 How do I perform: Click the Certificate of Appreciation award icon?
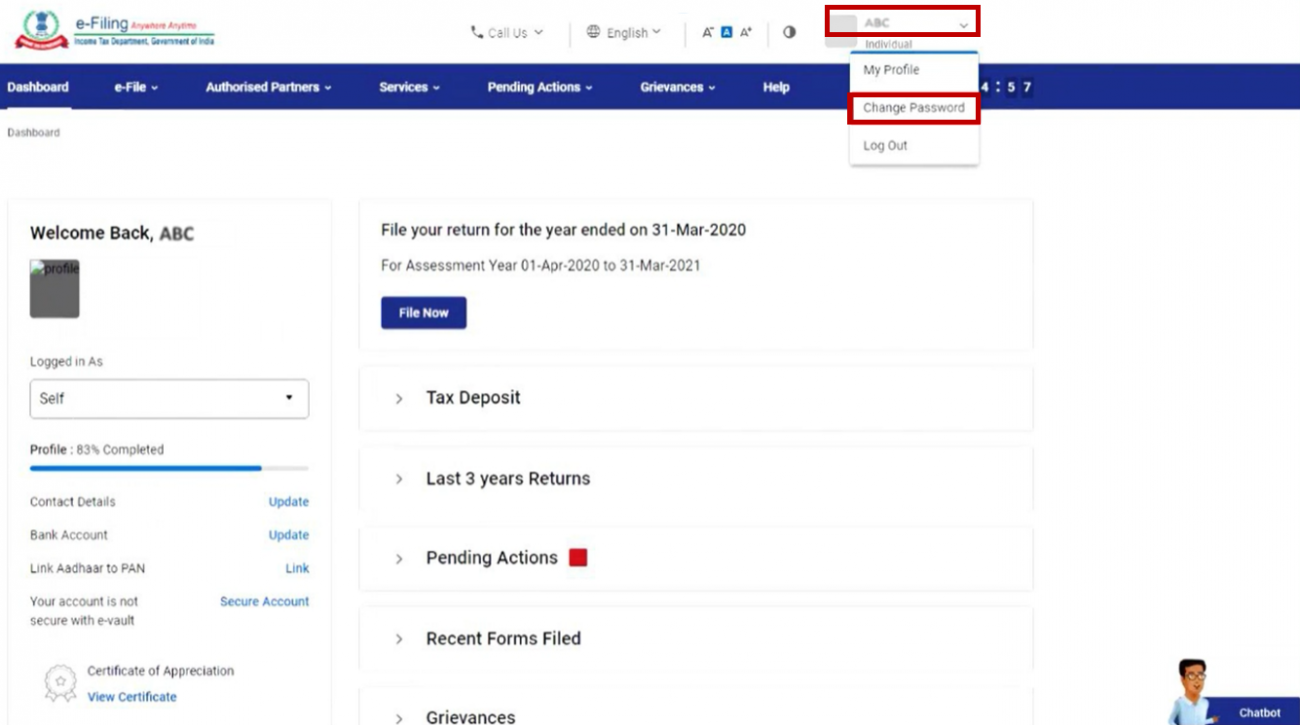coord(60,682)
